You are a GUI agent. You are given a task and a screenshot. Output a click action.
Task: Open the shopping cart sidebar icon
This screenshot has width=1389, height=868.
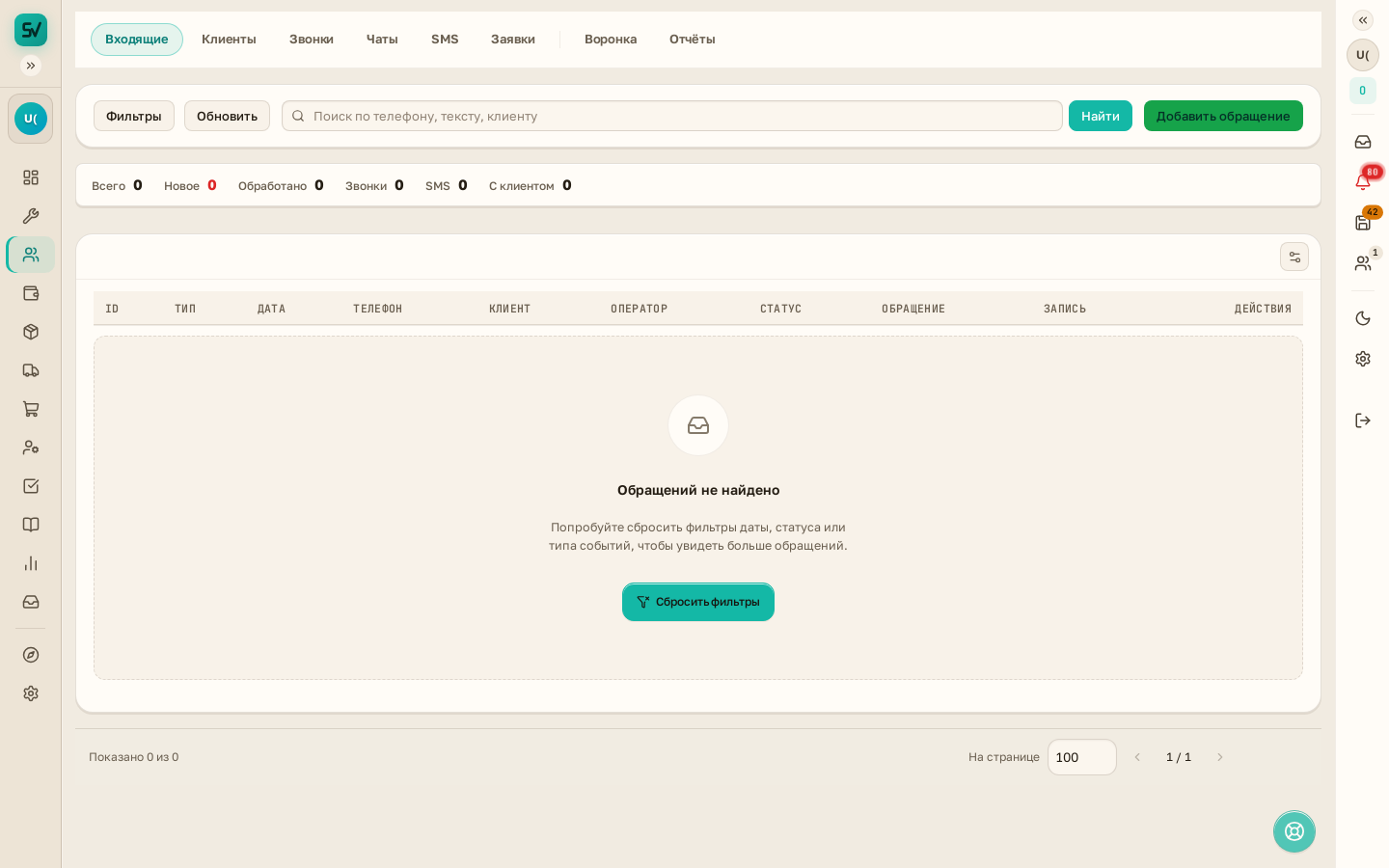coord(31,409)
